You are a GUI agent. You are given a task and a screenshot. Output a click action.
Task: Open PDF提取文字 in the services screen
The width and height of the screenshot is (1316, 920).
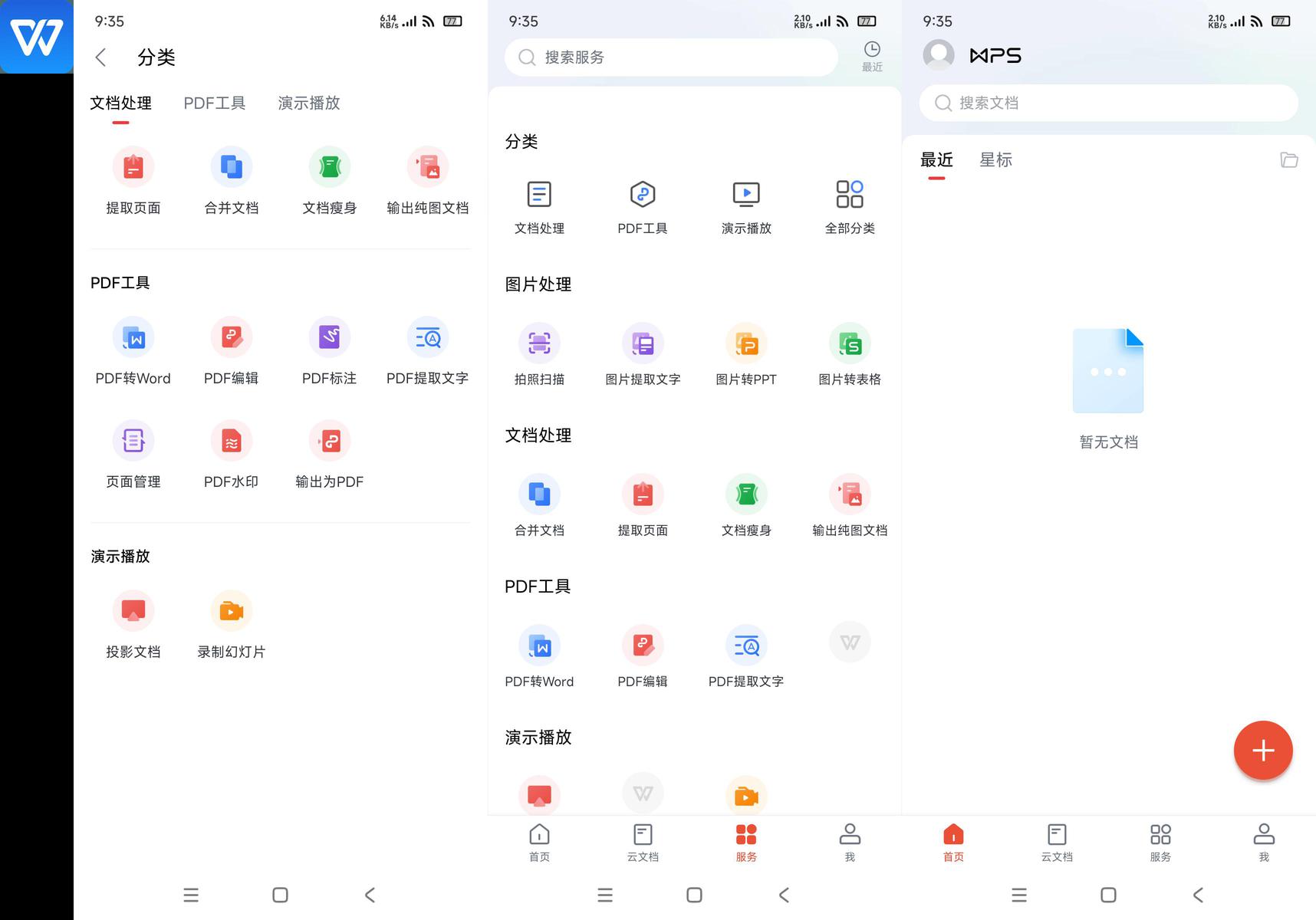pyautogui.click(x=746, y=656)
